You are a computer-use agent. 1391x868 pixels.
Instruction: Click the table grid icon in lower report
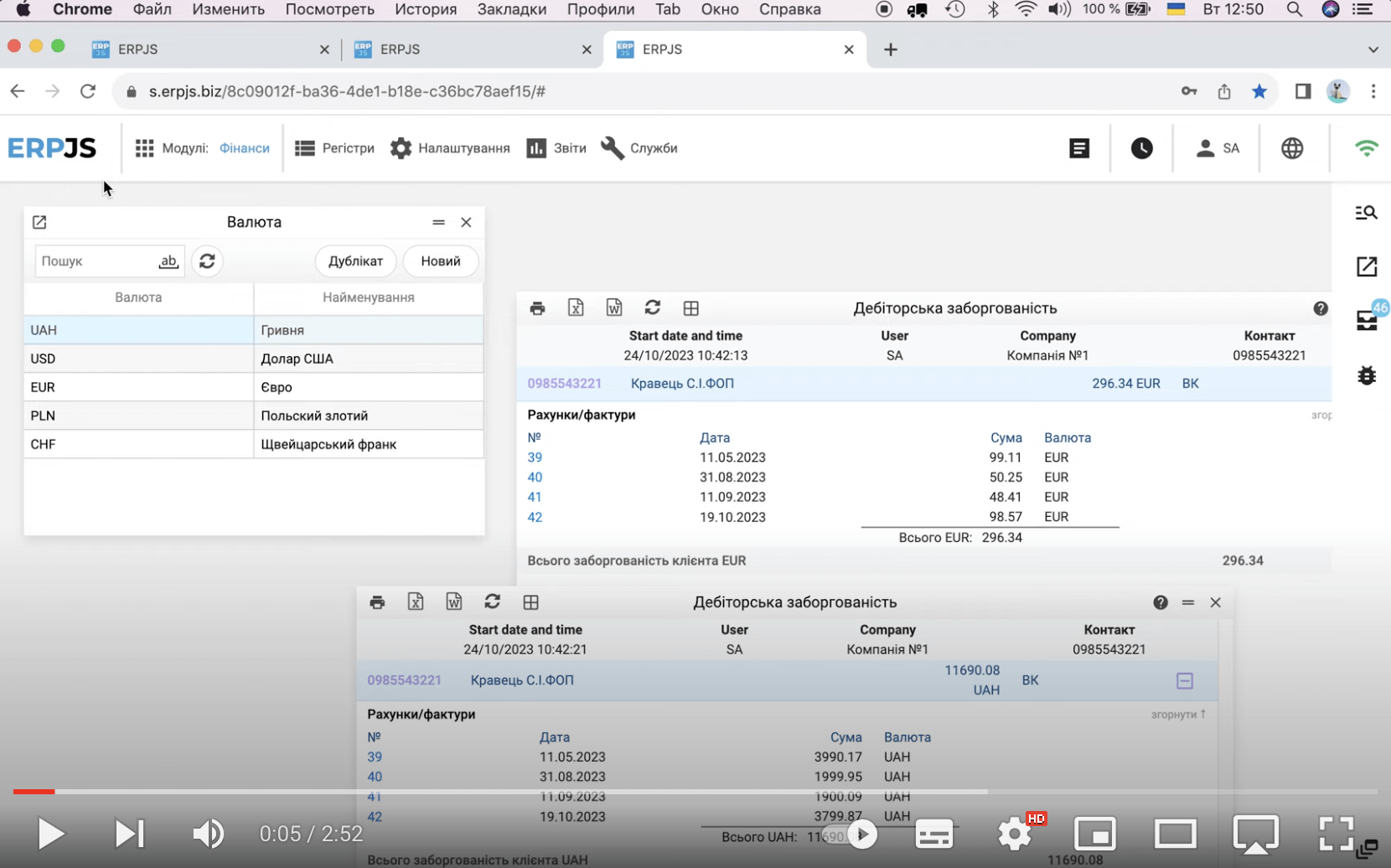[531, 602]
